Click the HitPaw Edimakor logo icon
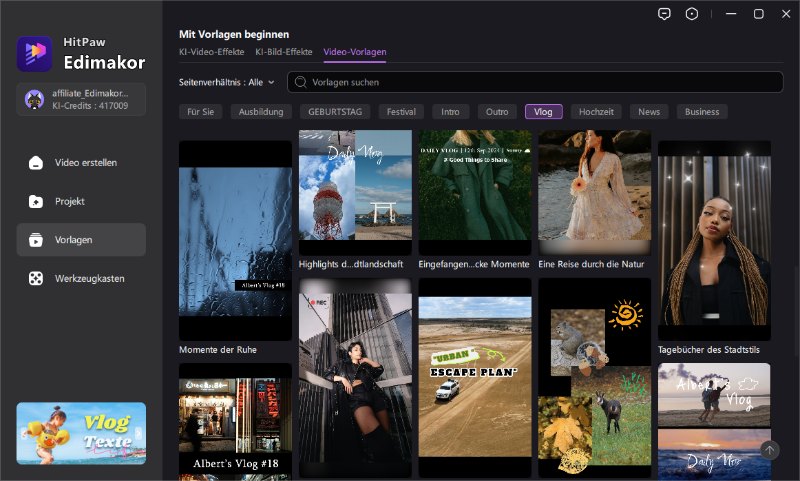Viewport: 800px width, 481px height. 34,53
